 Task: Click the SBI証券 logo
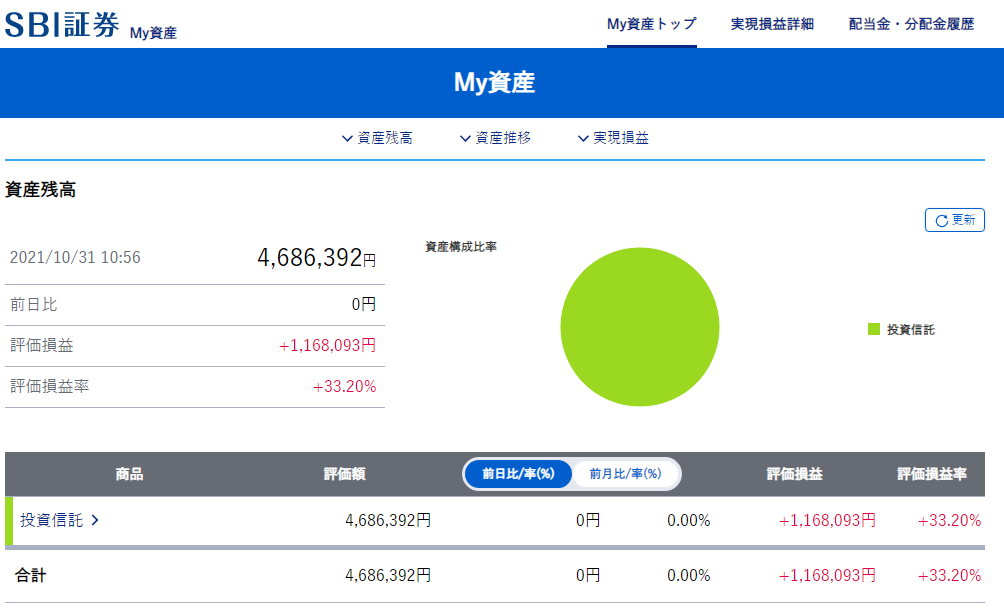point(62,26)
